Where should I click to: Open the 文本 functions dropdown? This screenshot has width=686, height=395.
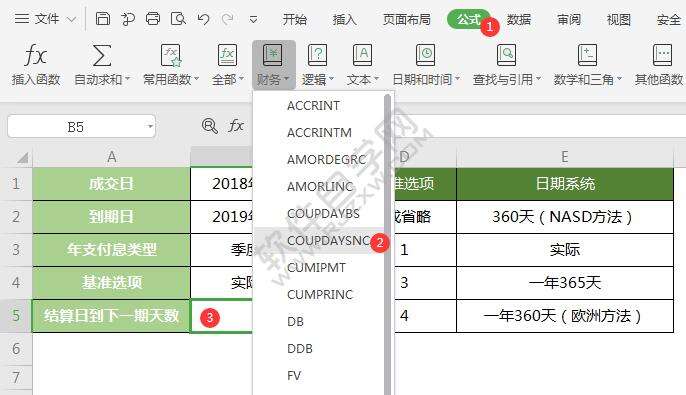click(x=362, y=79)
